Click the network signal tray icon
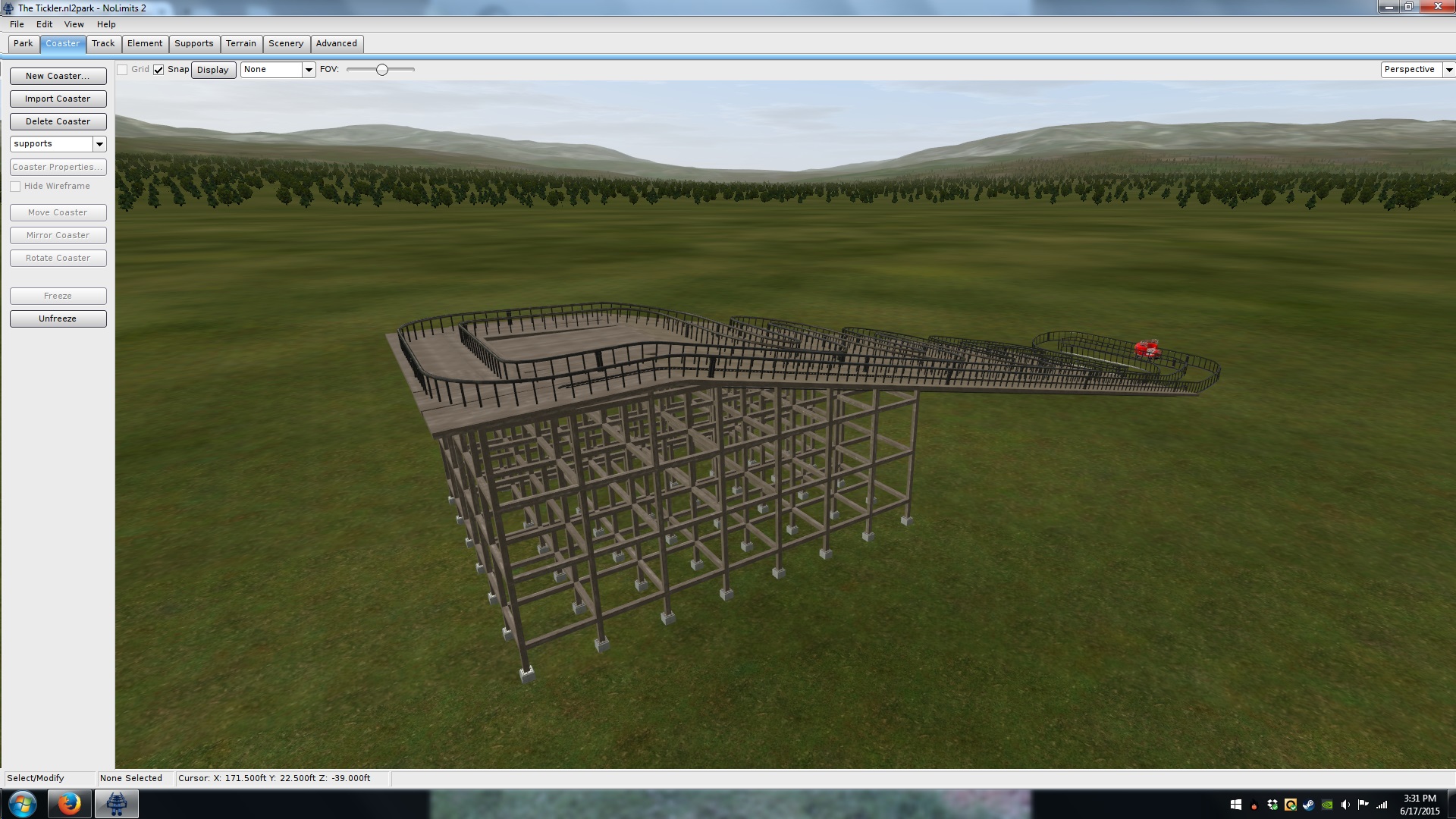 click(1382, 805)
